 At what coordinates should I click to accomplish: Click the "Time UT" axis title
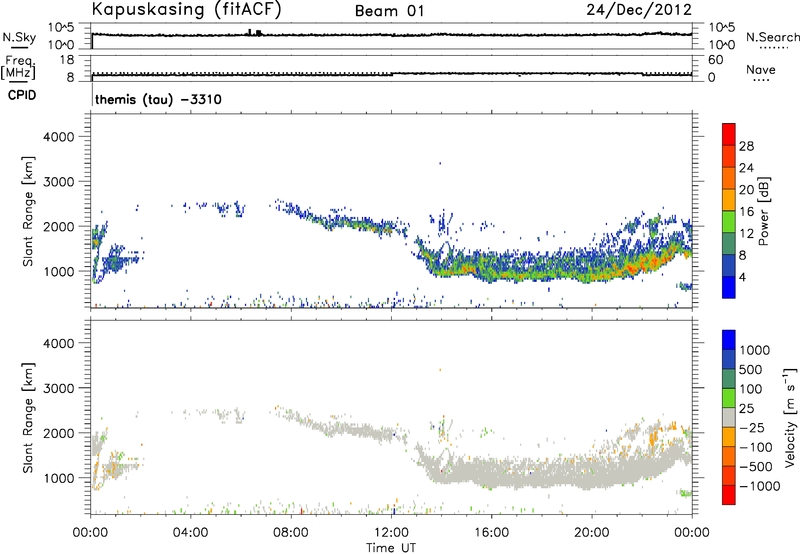click(x=391, y=548)
